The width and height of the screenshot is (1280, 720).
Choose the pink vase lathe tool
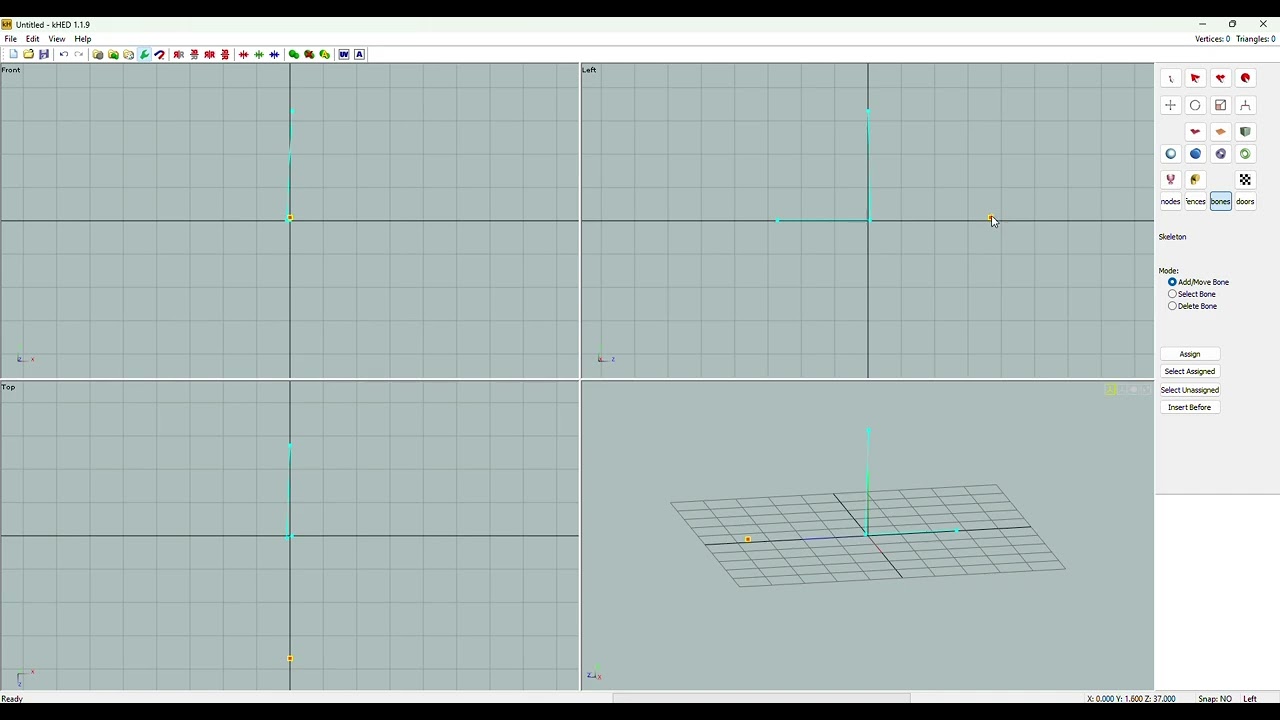pos(1171,180)
